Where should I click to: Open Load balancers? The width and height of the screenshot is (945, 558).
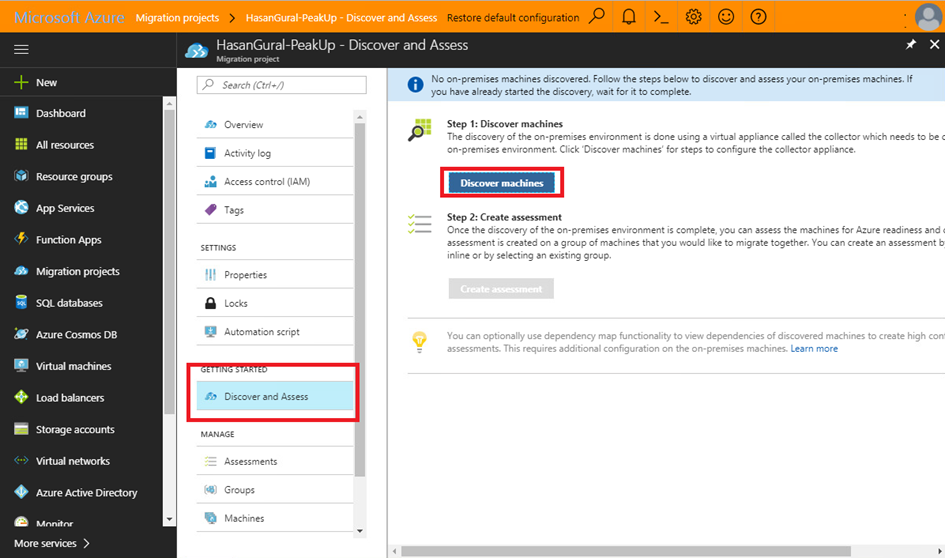point(69,398)
